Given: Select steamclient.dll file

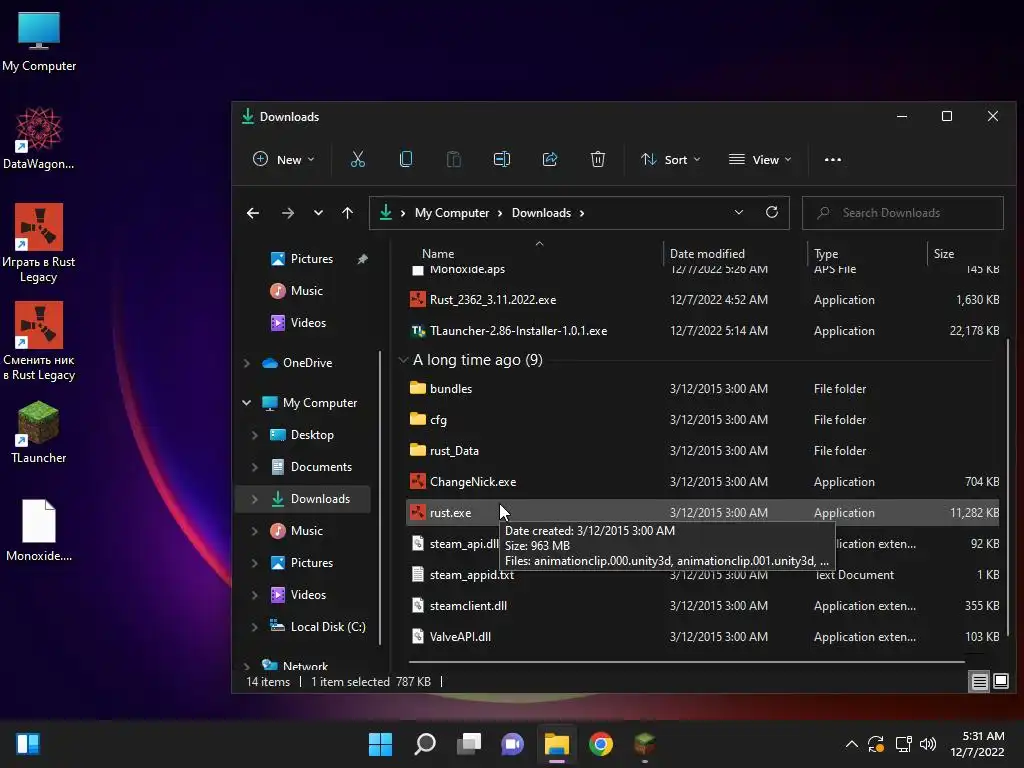Looking at the screenshot, I should [x=703, y=606].
